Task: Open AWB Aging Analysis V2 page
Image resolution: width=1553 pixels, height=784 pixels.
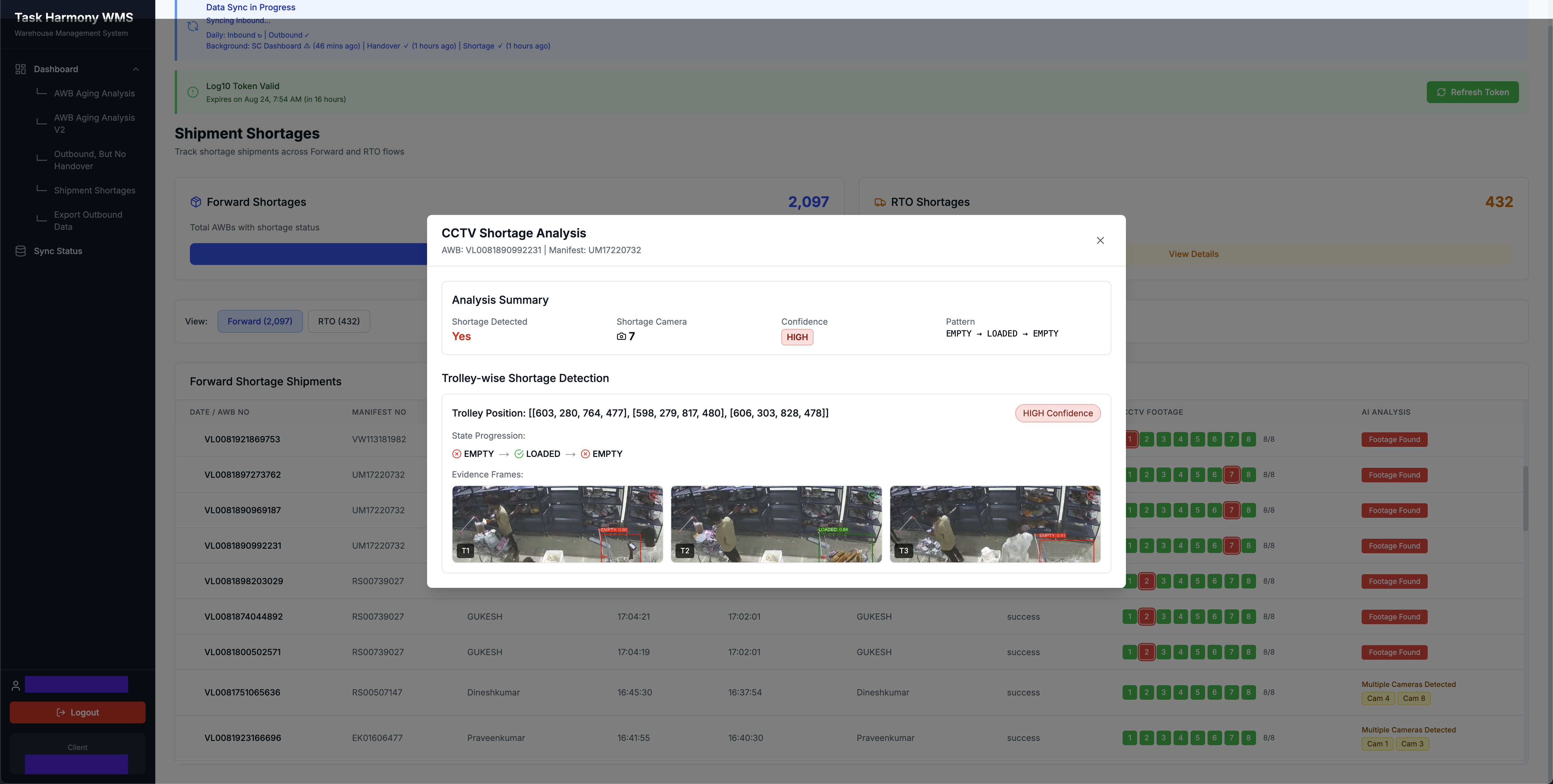Action: (x=94, y=123)
